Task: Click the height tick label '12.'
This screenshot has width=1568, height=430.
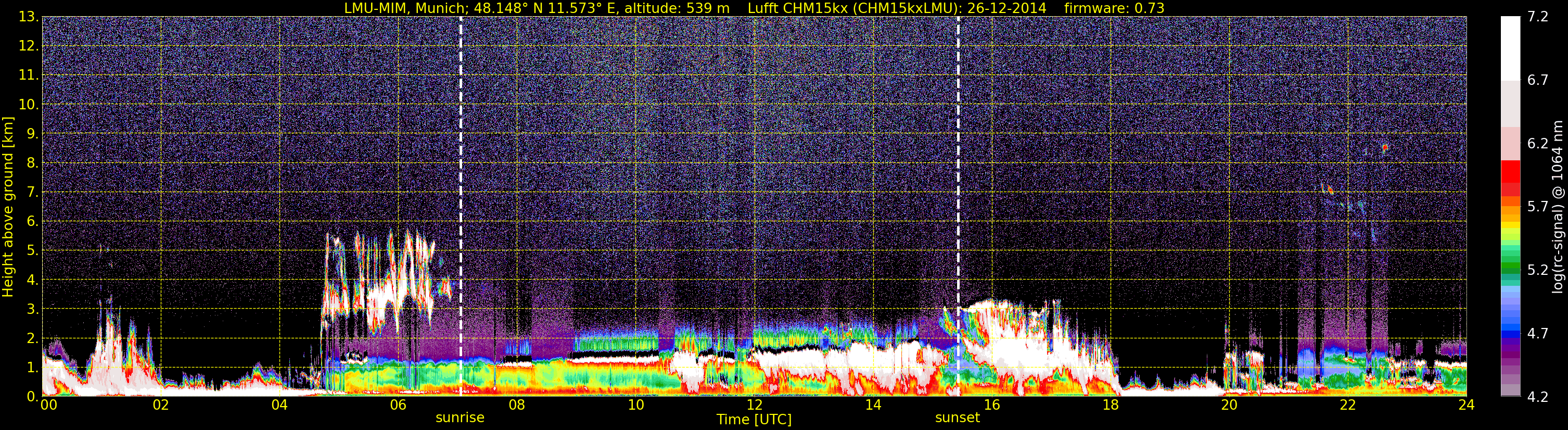Action: click(x=29, y=46)
